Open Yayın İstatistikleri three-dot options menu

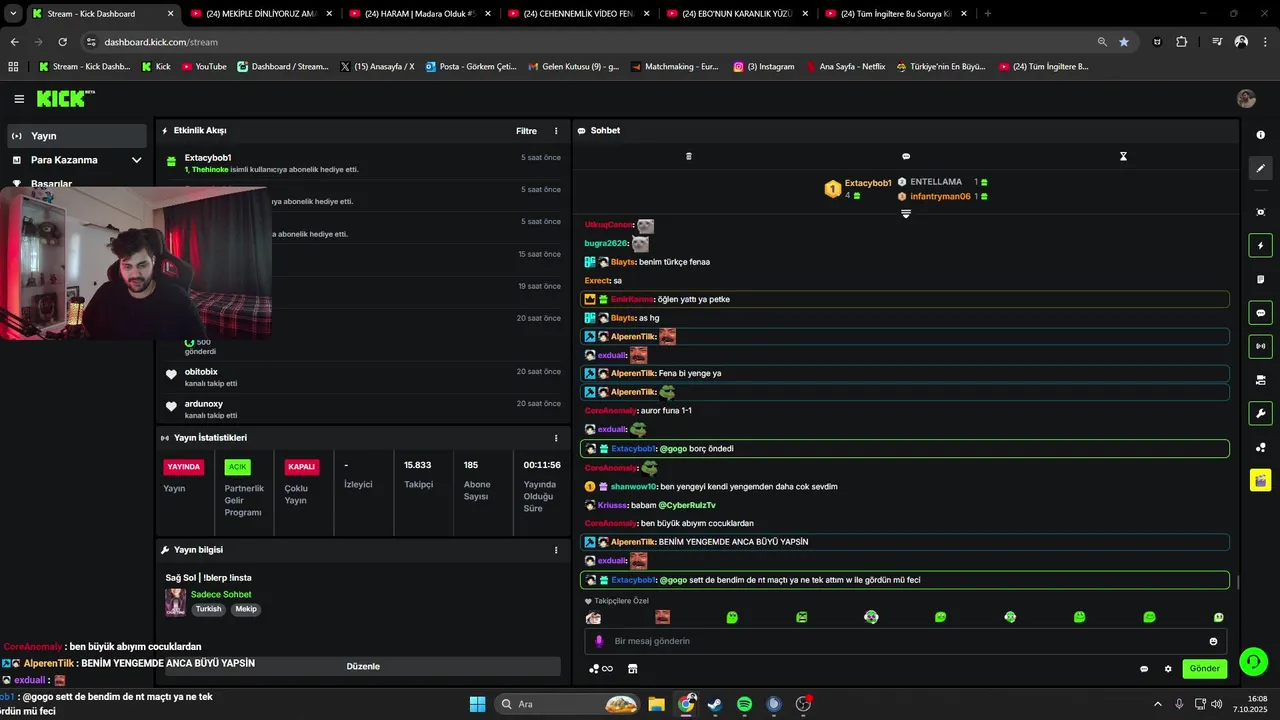pyautogui.click(x=556, y=438)
